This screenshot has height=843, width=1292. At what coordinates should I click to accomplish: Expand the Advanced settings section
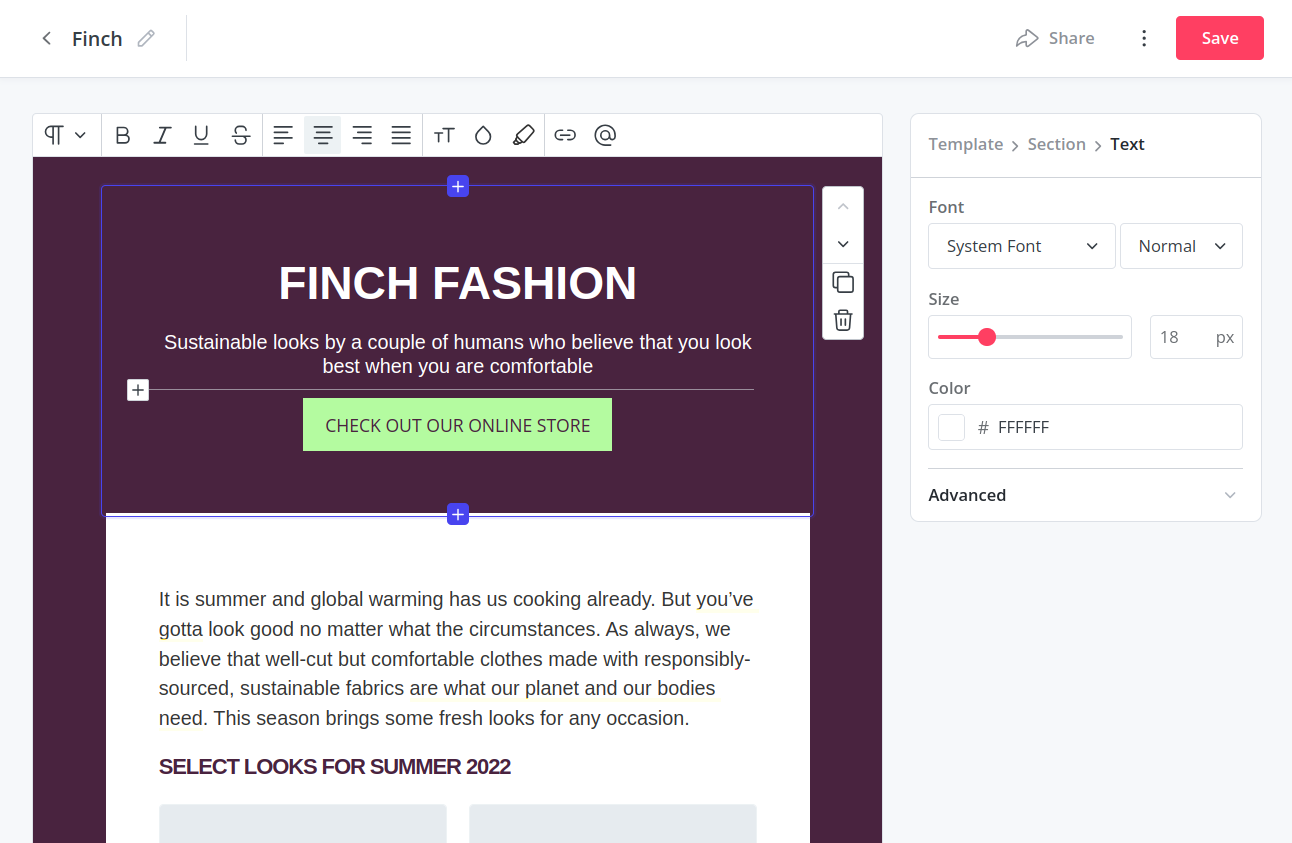coord(1085,495)
